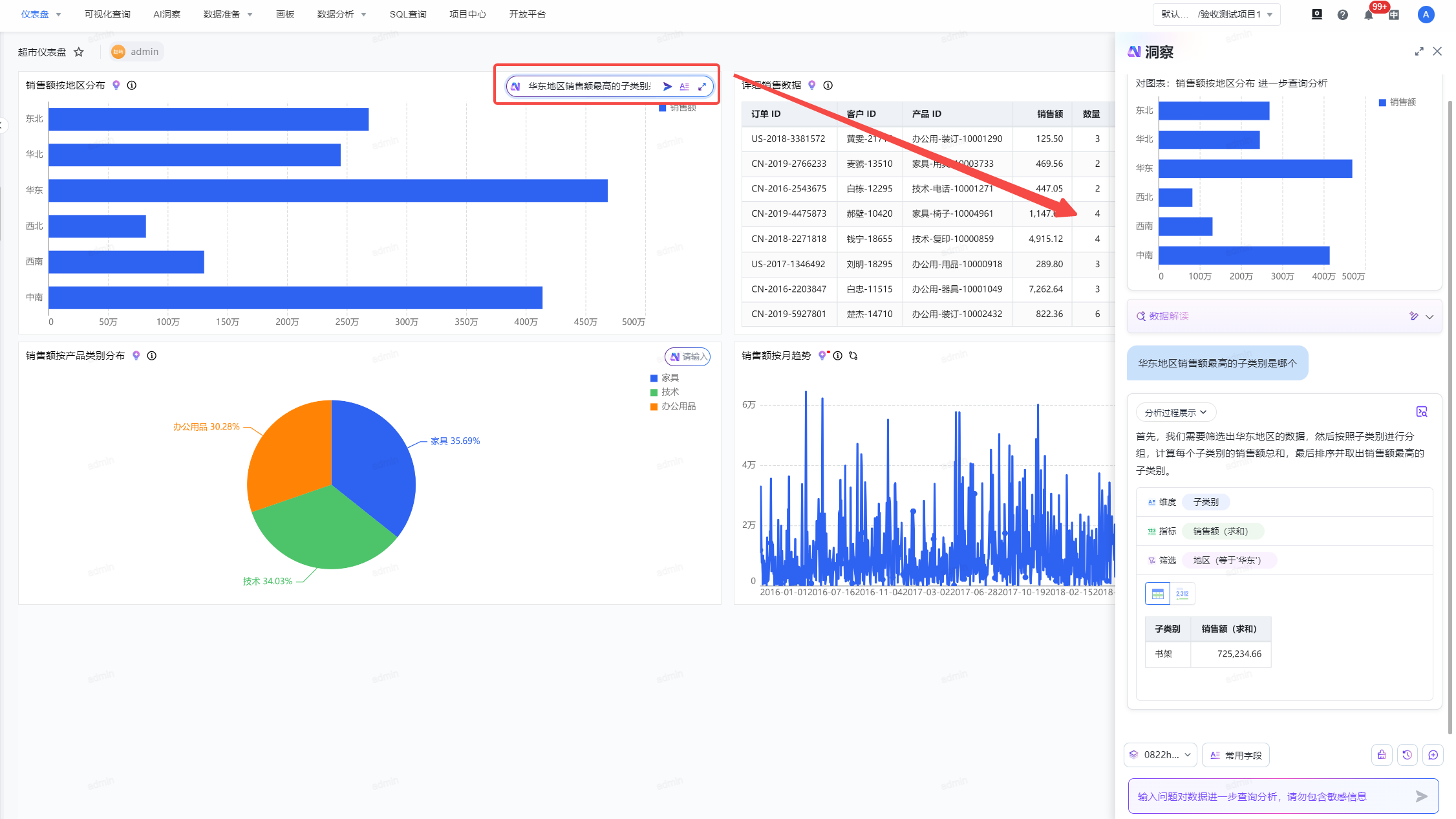Click the refresh icon beside 销售额按月趋势
The height and width of the screenshot is (819, 1456).
(853, 355)
